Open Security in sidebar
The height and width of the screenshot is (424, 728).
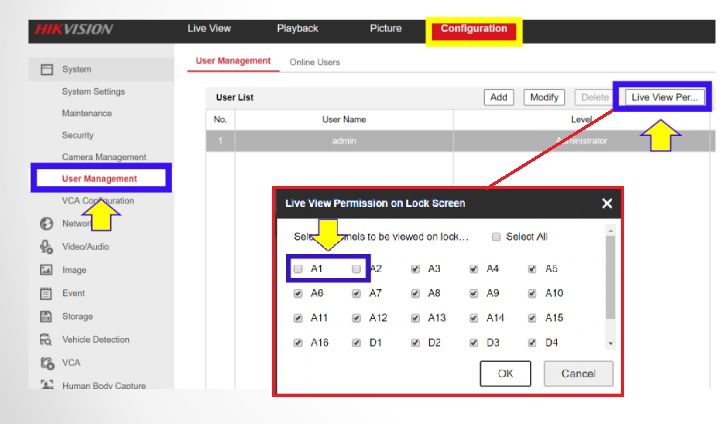(x=78, y=135)
